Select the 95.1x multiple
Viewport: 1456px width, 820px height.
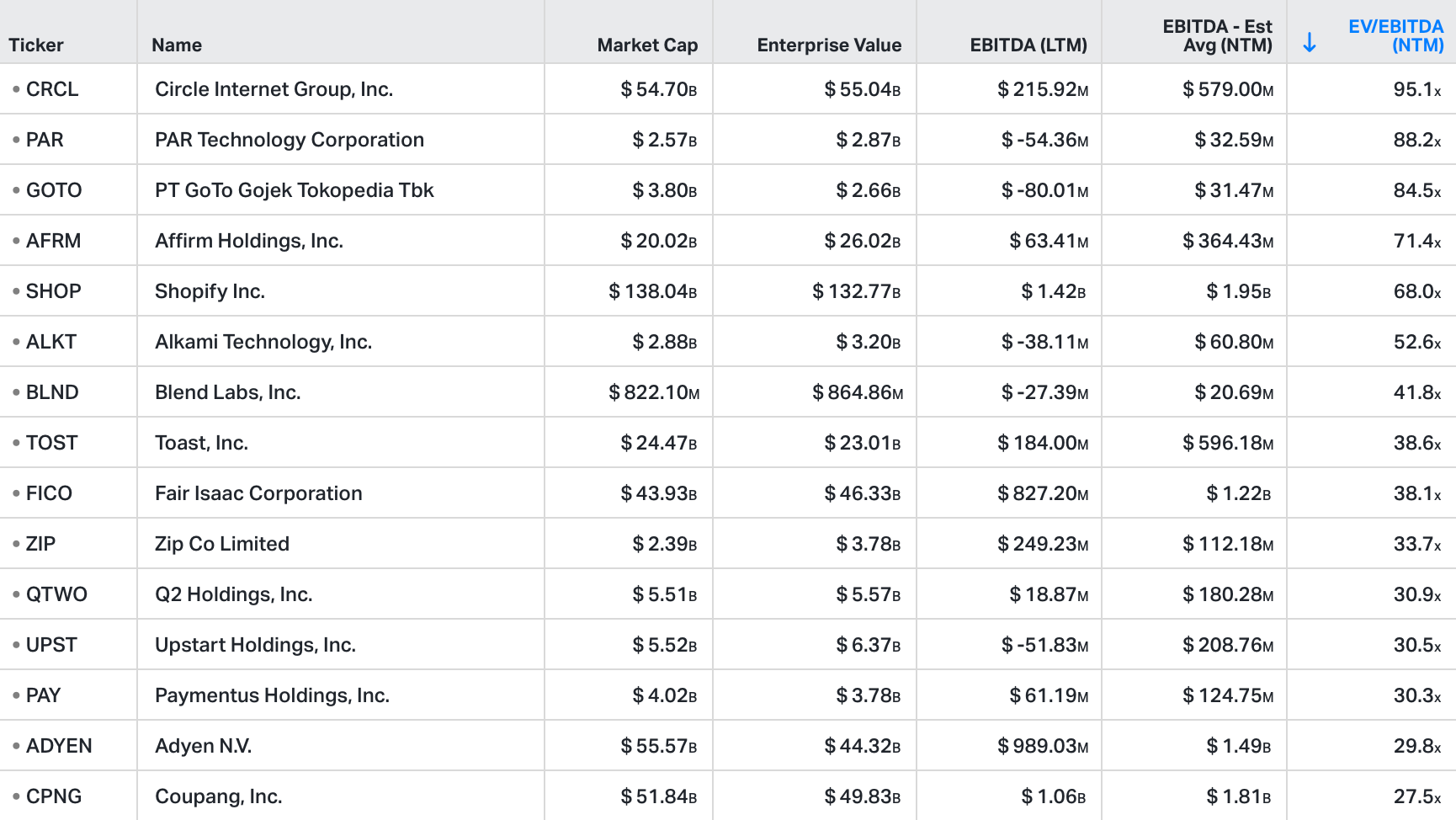coord(1417,89)
